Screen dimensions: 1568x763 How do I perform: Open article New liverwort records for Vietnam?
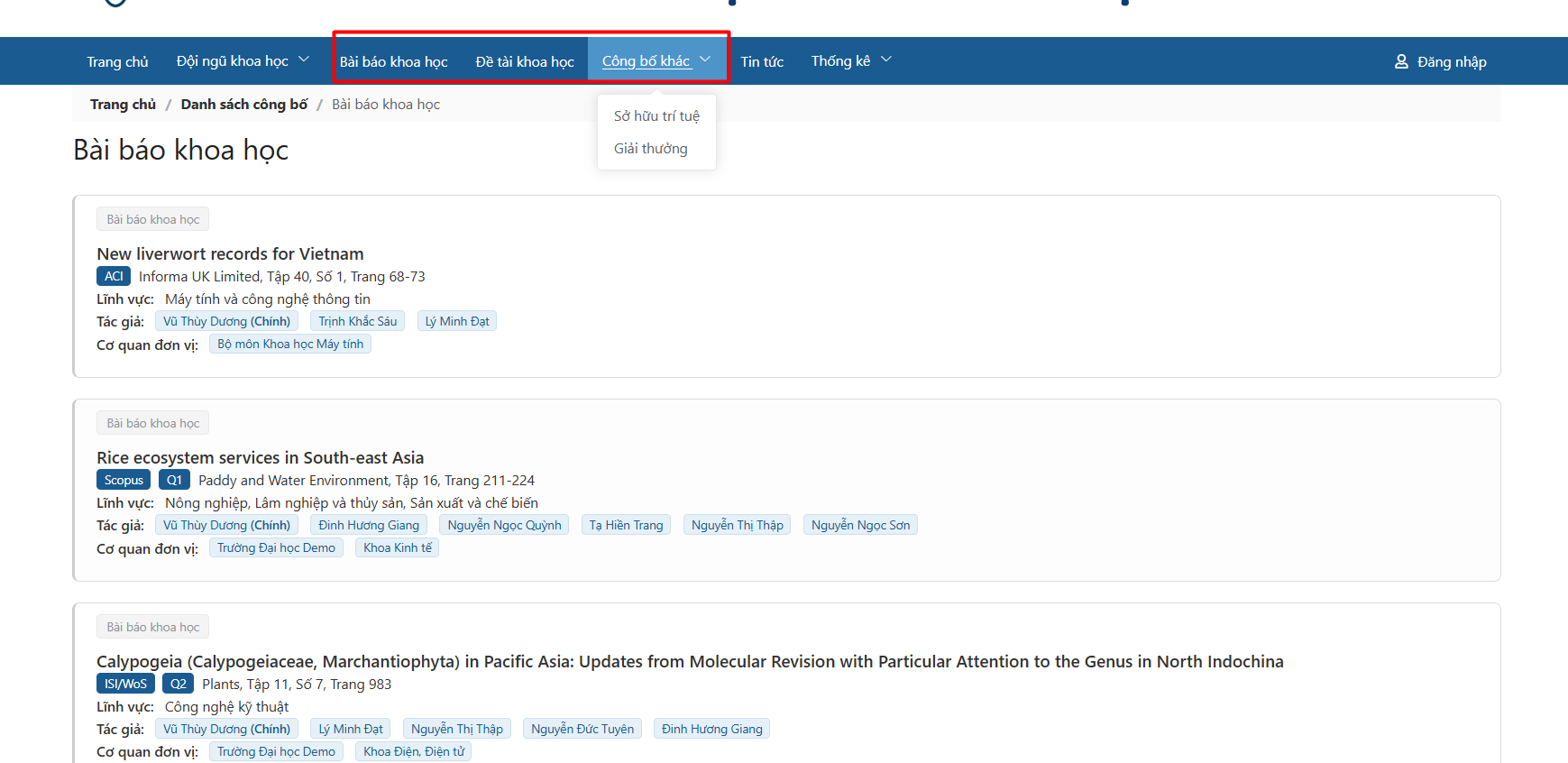[x=230, y=254]
